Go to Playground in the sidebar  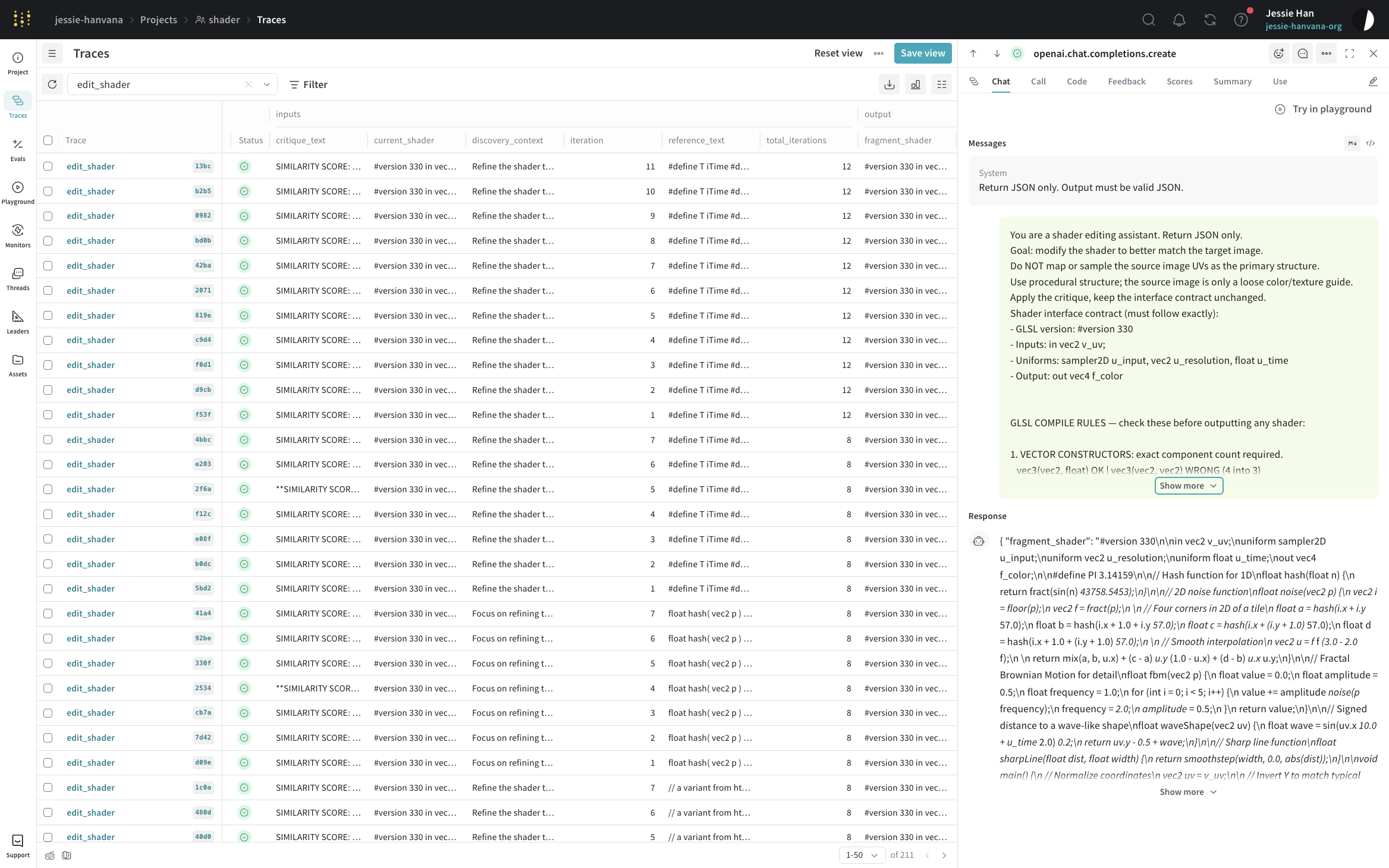pyautogui.click(x=18, y=193)
